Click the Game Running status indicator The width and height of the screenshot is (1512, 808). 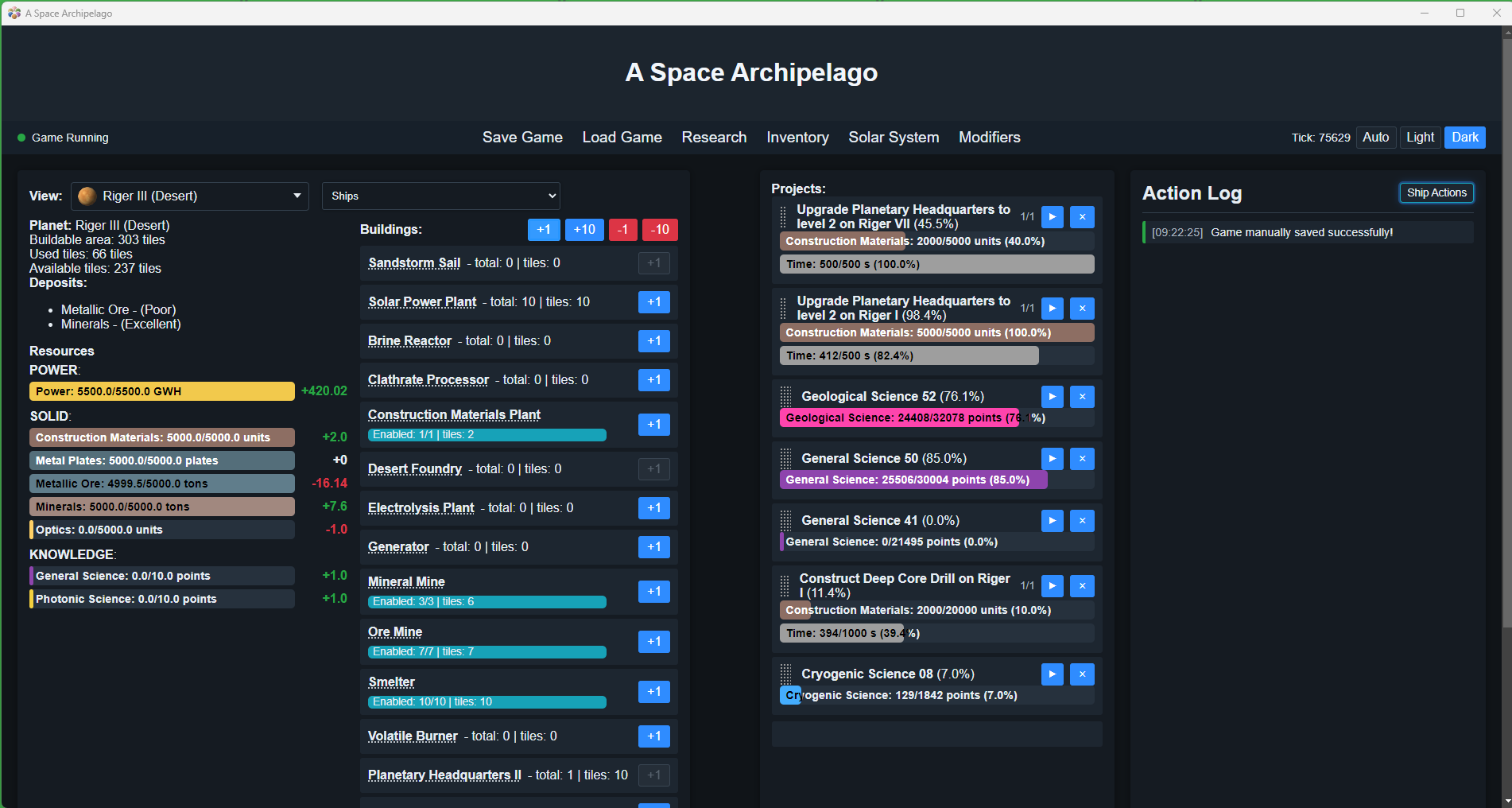[64, 138]
